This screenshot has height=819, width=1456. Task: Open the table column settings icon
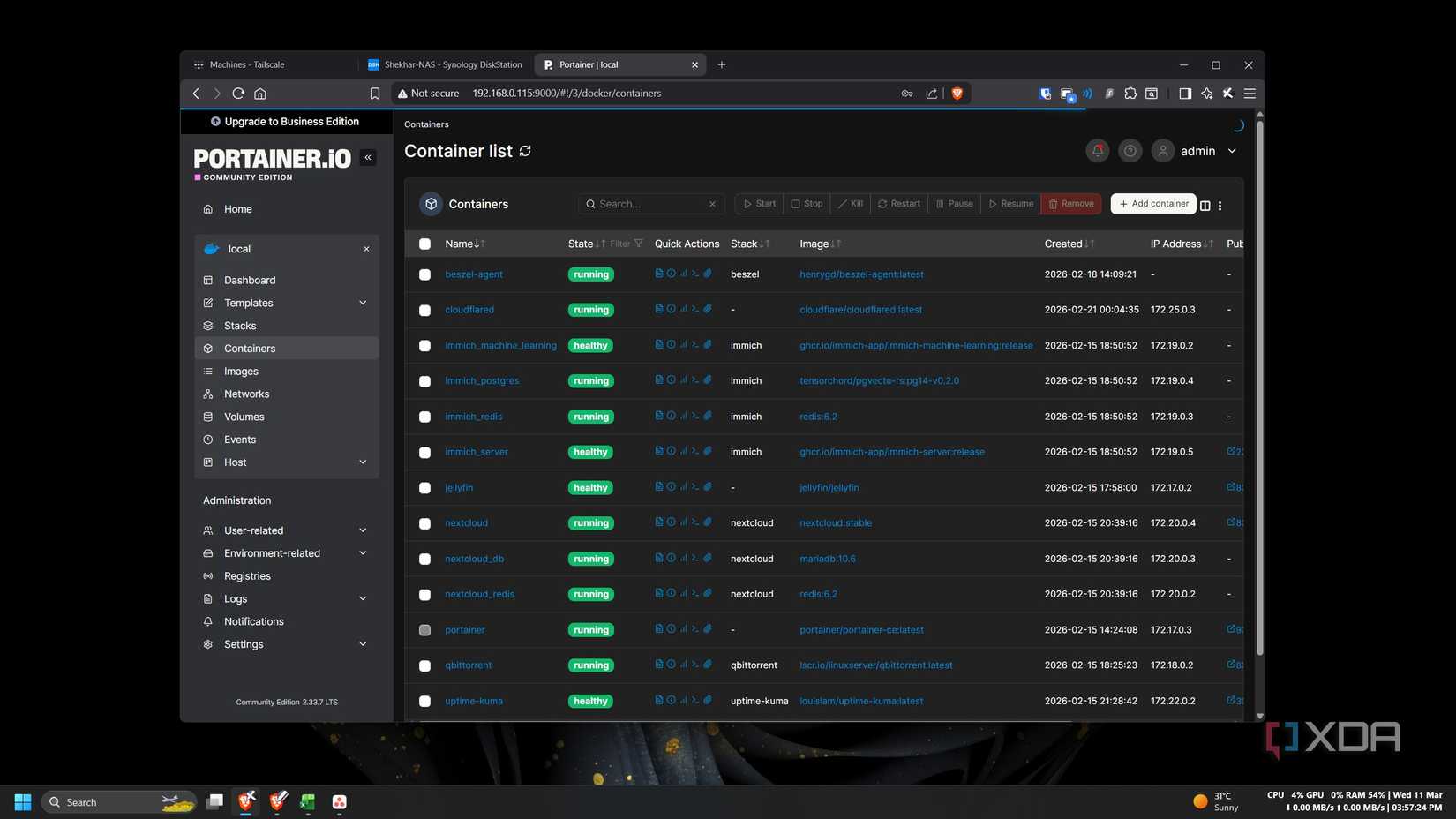tap(1205, 206)
